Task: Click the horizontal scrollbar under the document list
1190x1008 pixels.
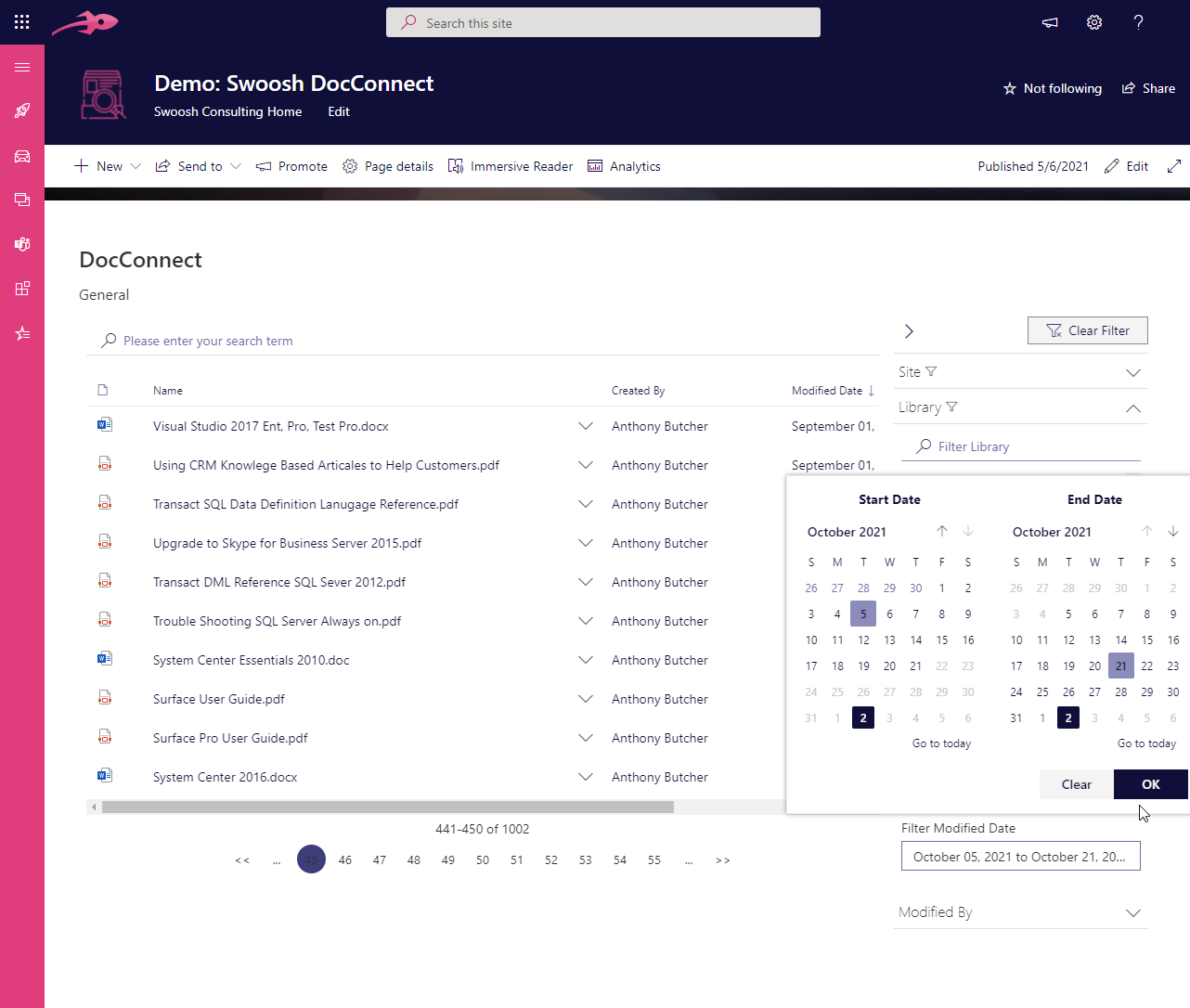Action: point(388,808)
